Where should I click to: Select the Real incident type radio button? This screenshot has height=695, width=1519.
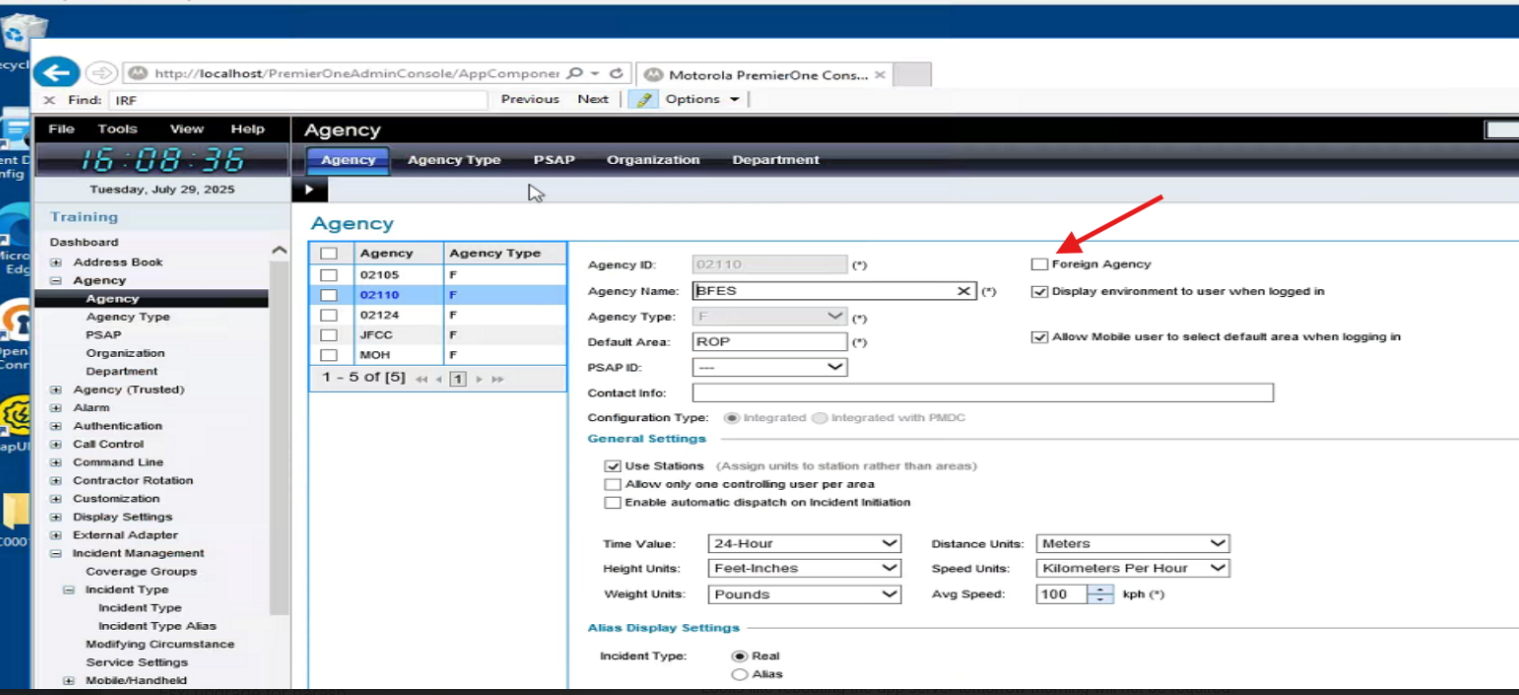740,656
